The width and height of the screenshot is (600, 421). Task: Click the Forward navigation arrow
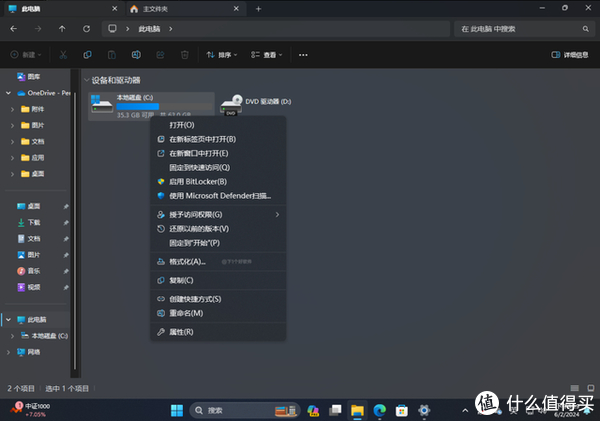tap(38, 29)
